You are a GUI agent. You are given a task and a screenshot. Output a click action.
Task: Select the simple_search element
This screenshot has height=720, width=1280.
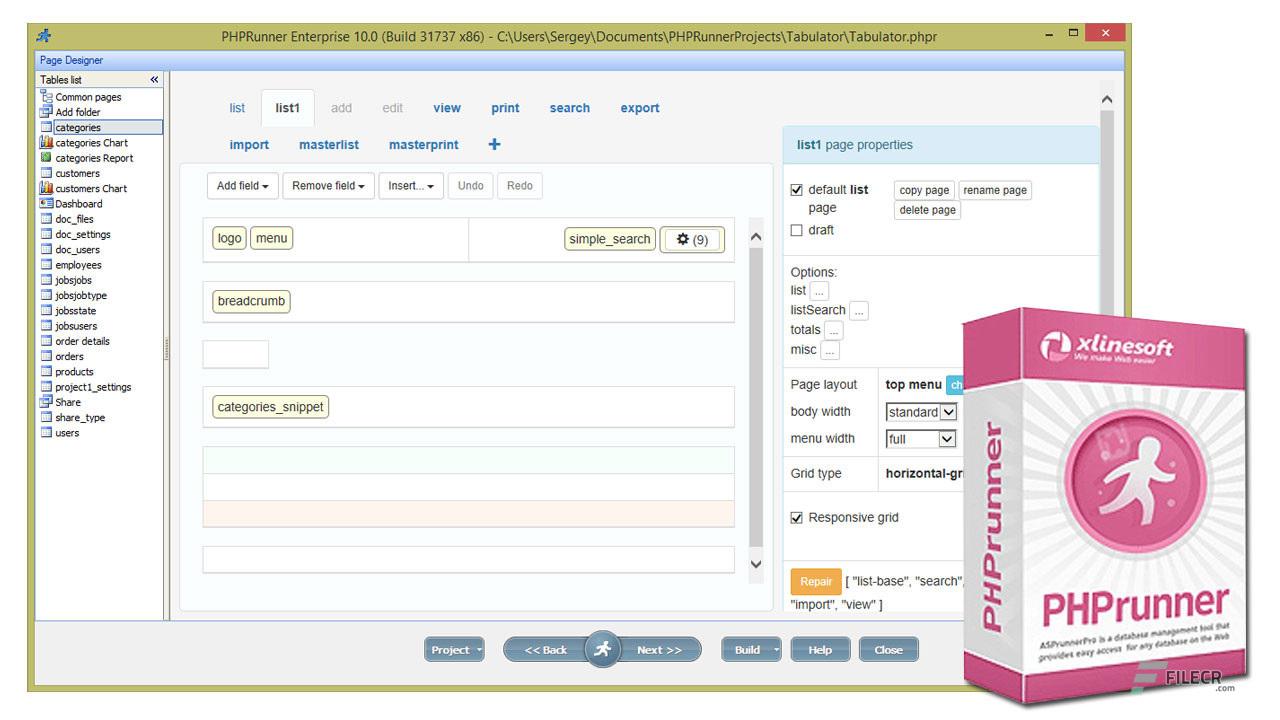(610, 239)
